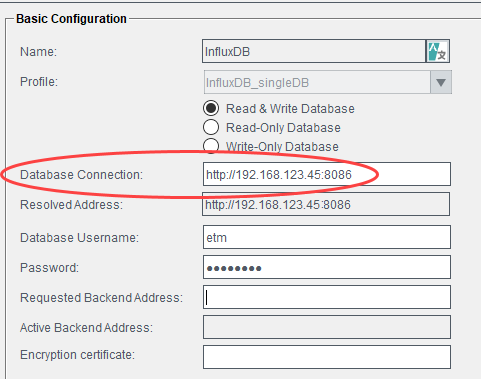The image size is (481, 379).
Task: Click the Active Backend Address field
Action: 327,327
